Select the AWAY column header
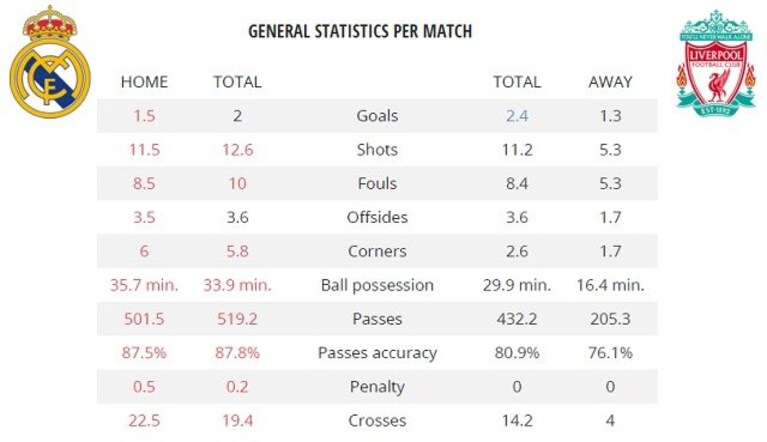Viewport: 767px width, 442px height. click(x=610, y=82)
